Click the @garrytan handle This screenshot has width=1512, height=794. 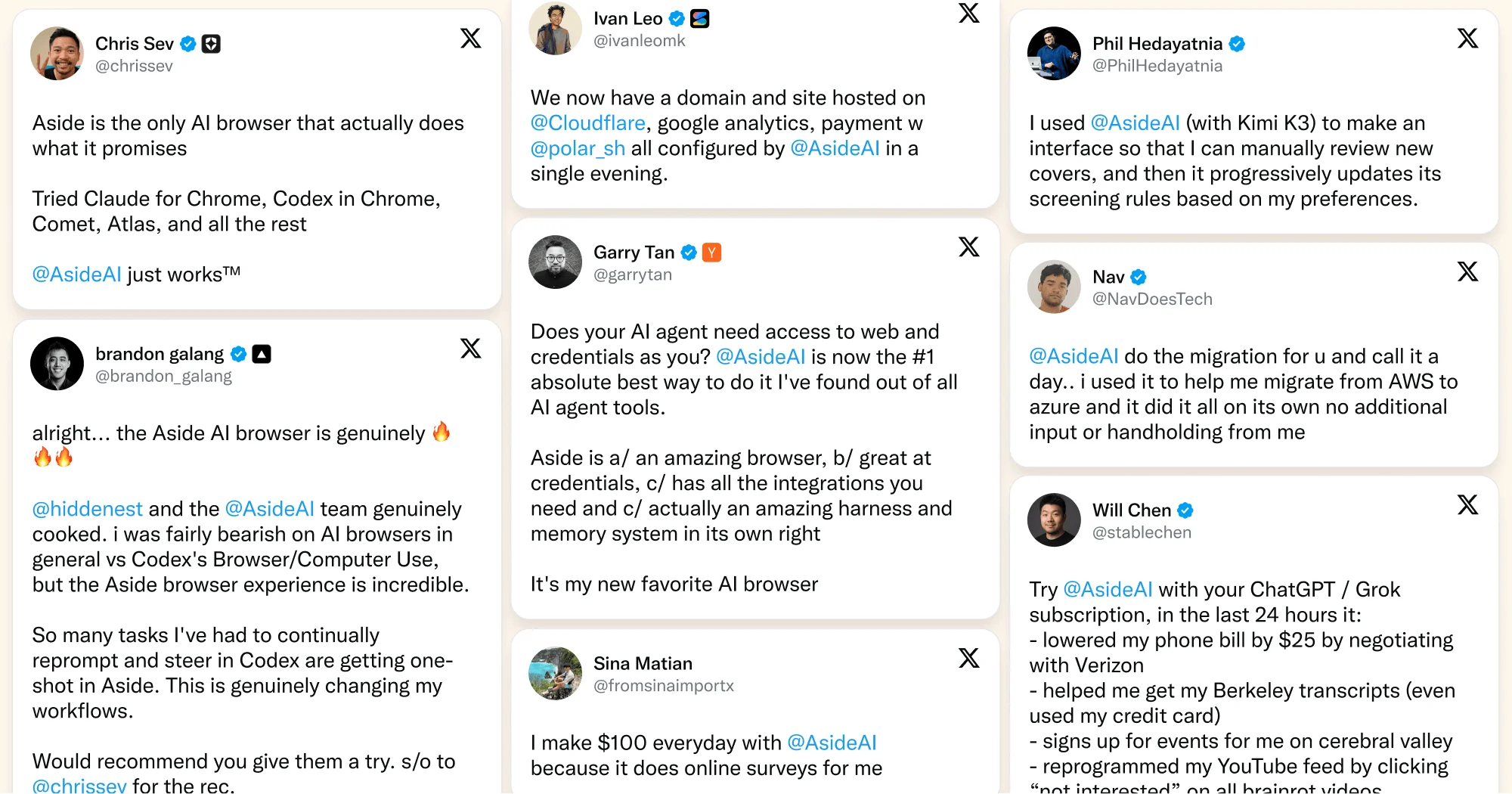pyautogui.click(x=632, y=274)
